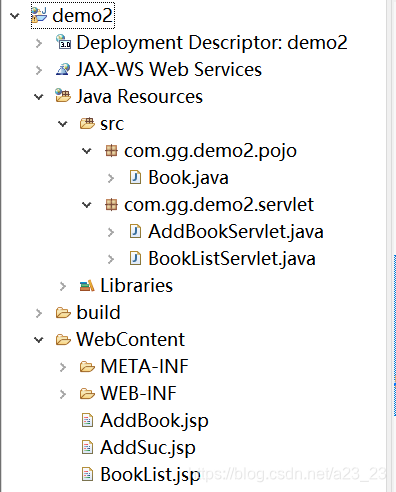Expand the Deployment Descriptor node

[x=39, y=43]
